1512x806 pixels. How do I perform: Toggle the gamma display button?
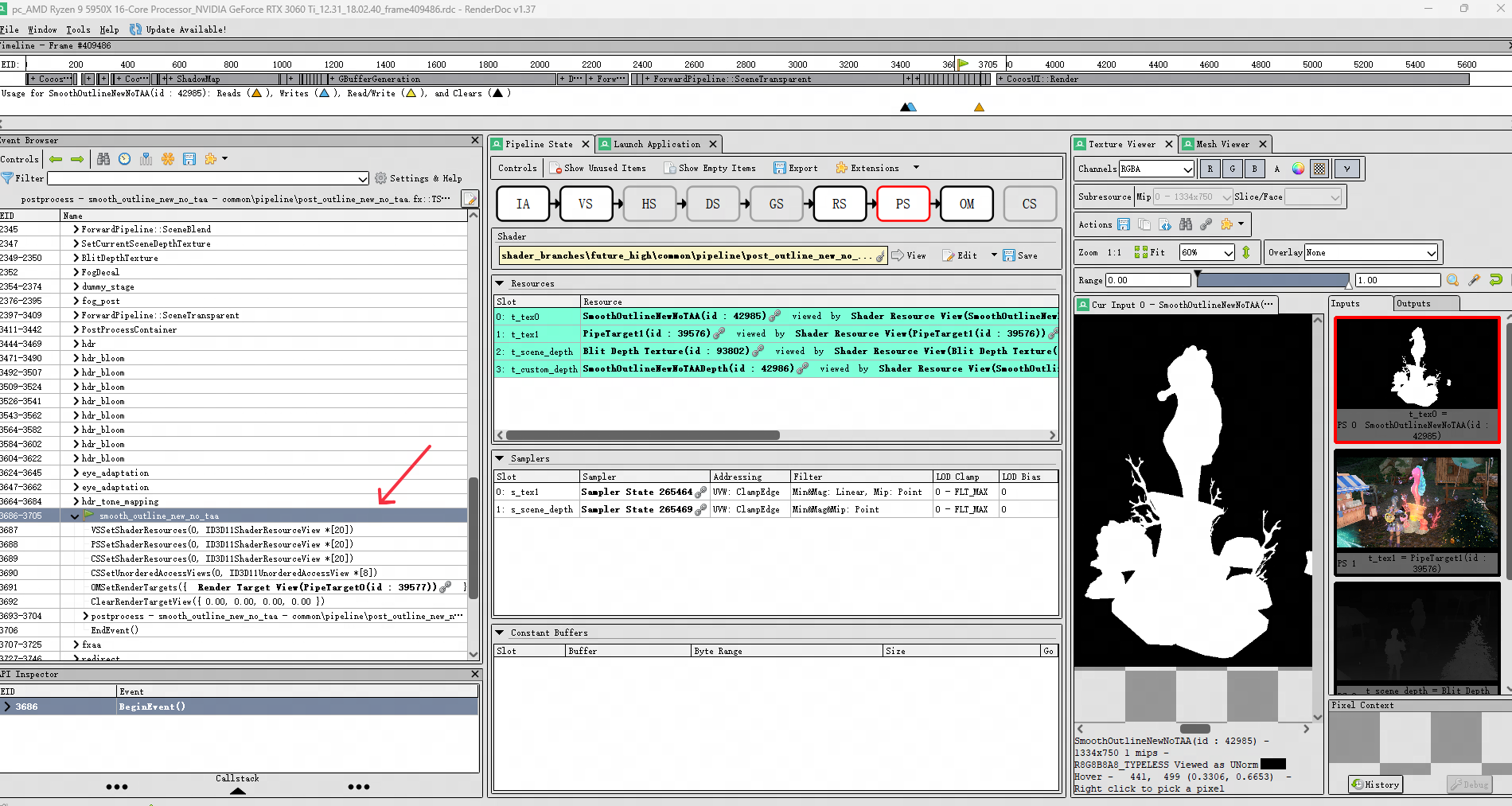[x=1346, y=169]
